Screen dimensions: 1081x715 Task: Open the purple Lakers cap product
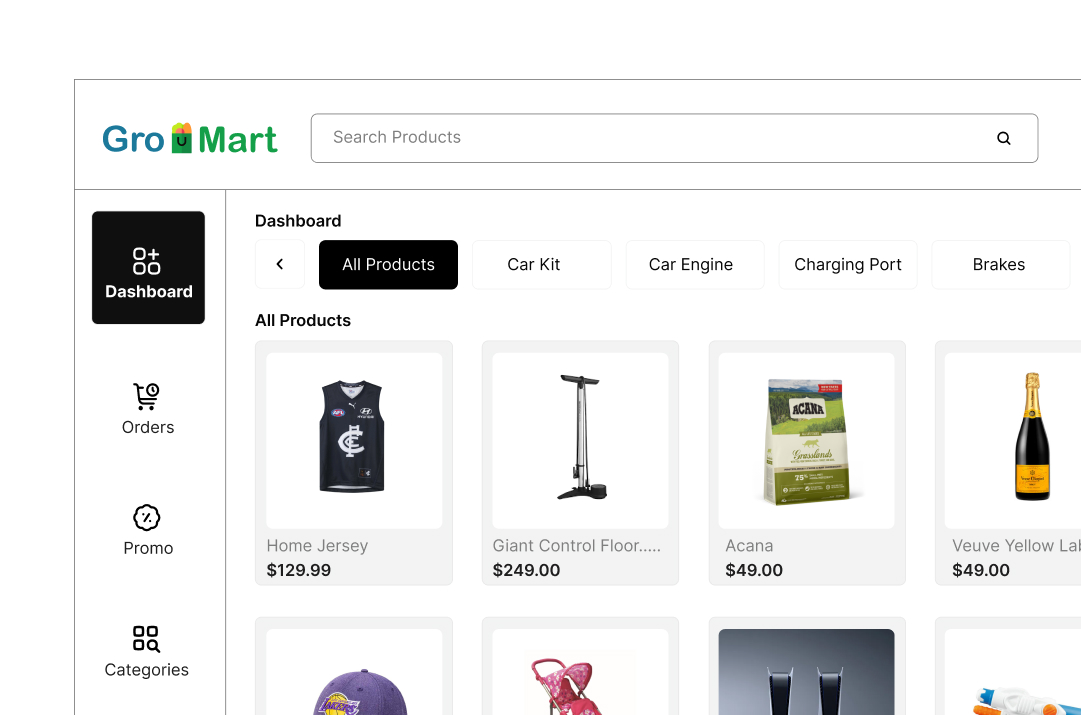pyautogui.click(x=354, y=667)
